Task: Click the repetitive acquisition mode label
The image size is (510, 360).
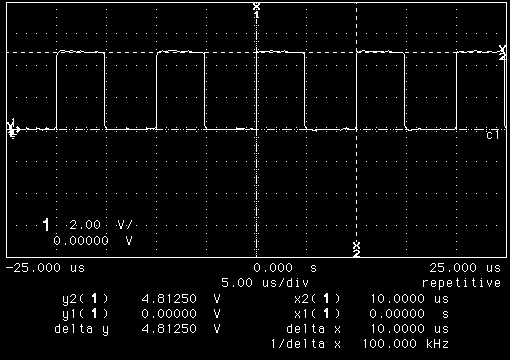Action: (x=461, y=283)
